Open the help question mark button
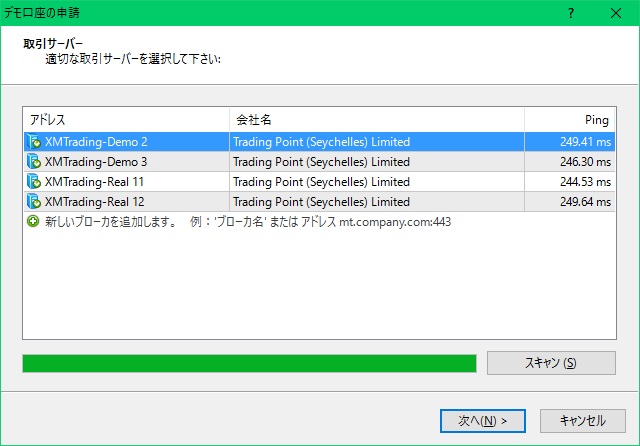640x446 pixels. [x=571, y=13]
